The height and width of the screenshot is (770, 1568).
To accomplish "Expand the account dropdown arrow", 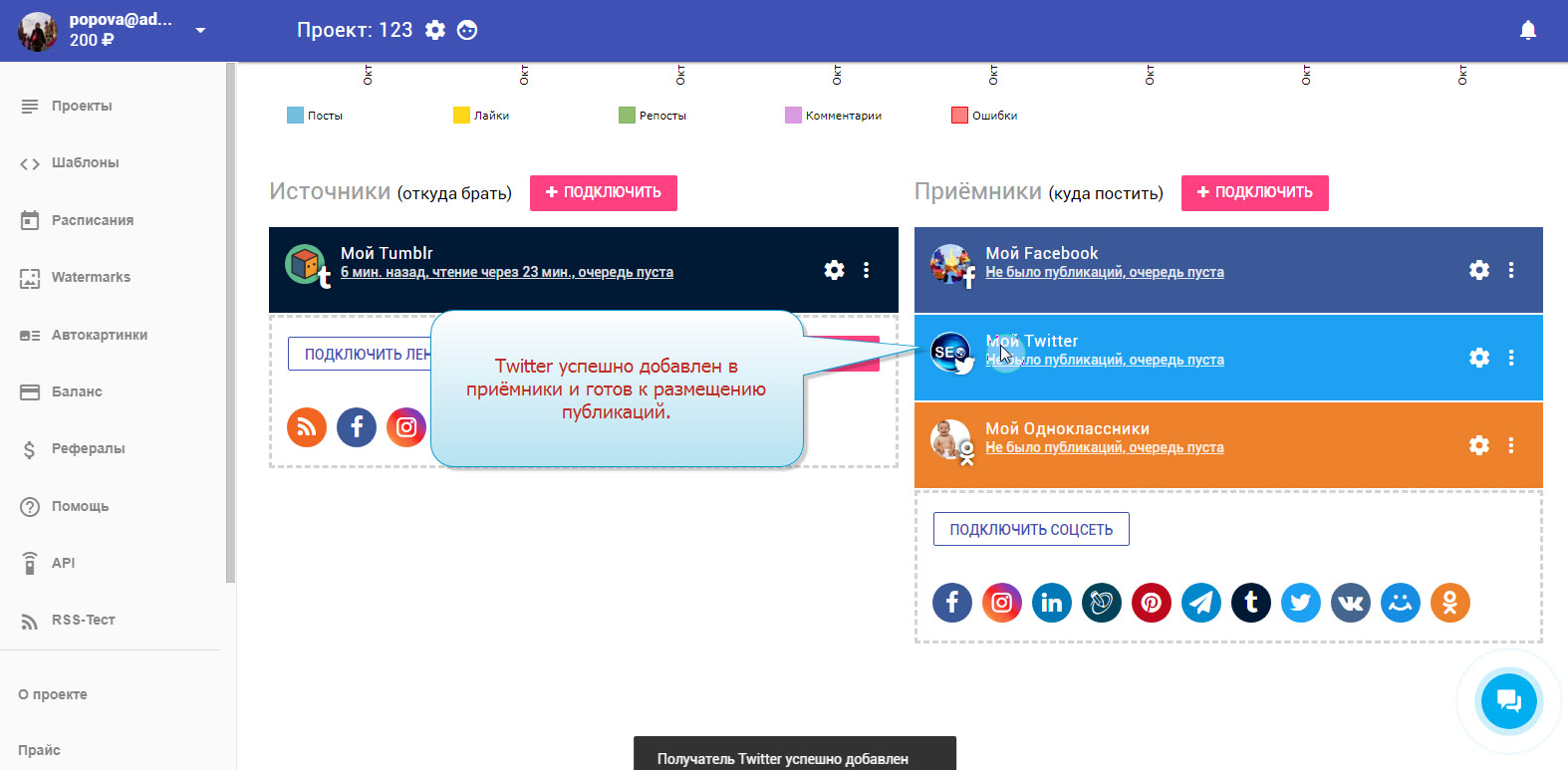I will pos(200,30).
